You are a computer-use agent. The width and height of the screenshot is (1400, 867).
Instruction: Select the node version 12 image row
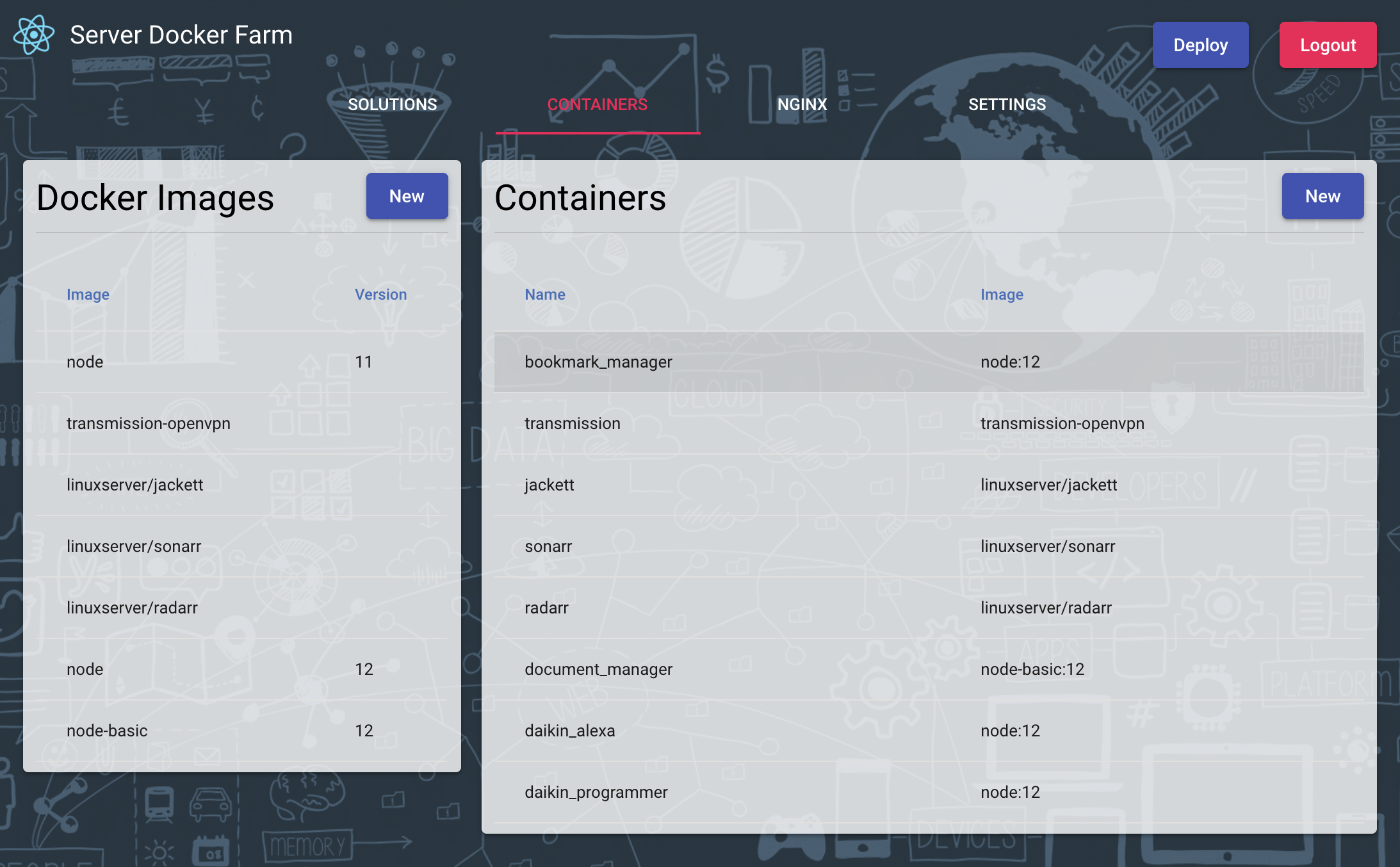242,669
